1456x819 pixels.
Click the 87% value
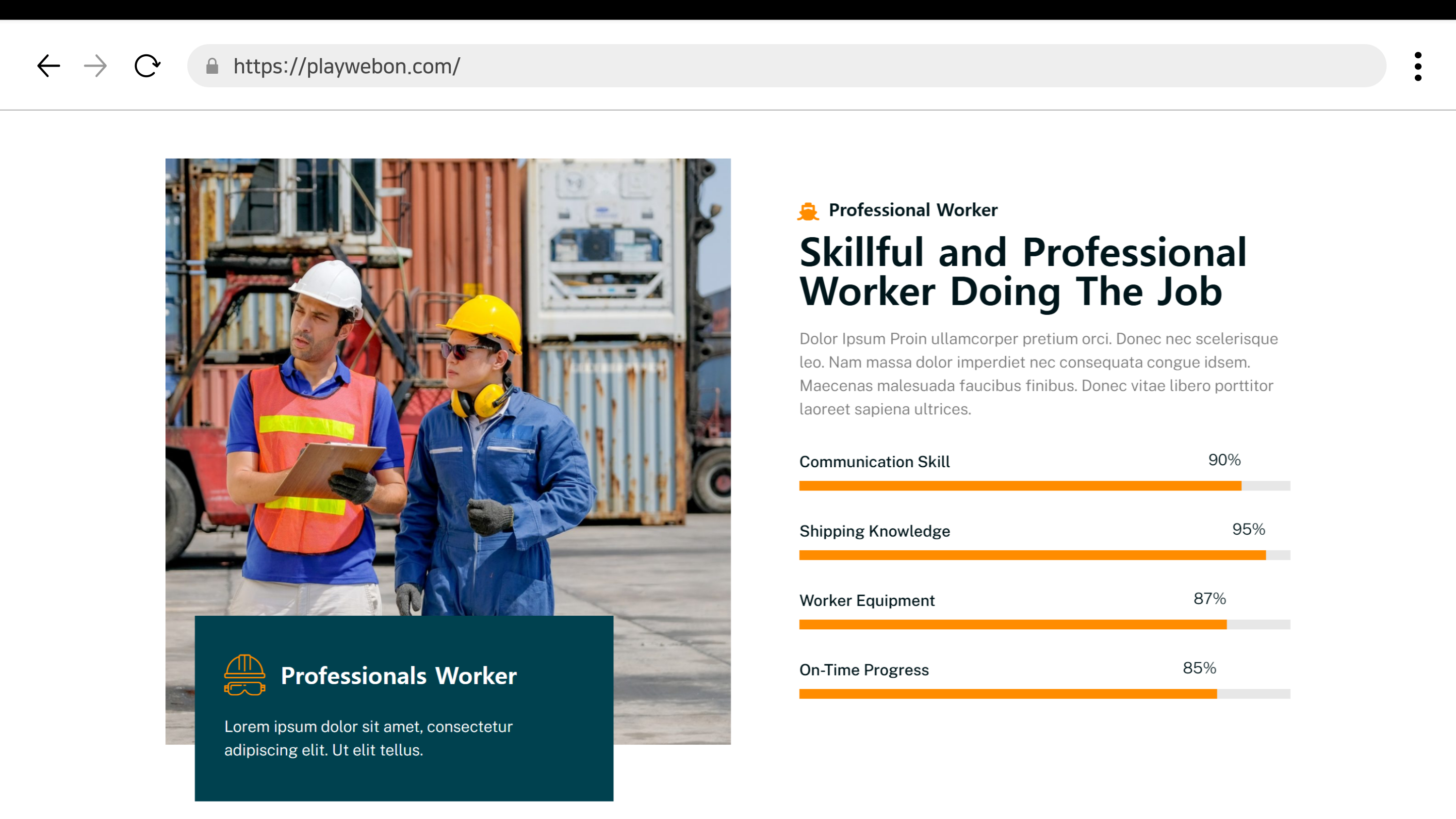pyautogui.click(x=1210, y=599)
